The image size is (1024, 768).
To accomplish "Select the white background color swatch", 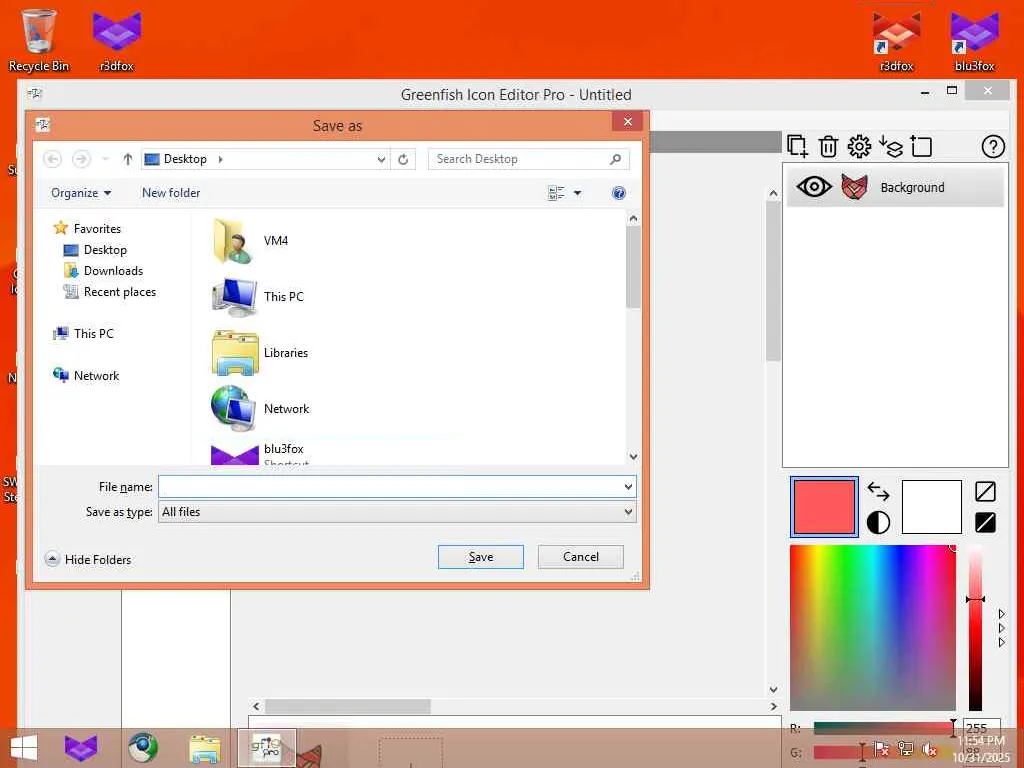I will [931, 507].
